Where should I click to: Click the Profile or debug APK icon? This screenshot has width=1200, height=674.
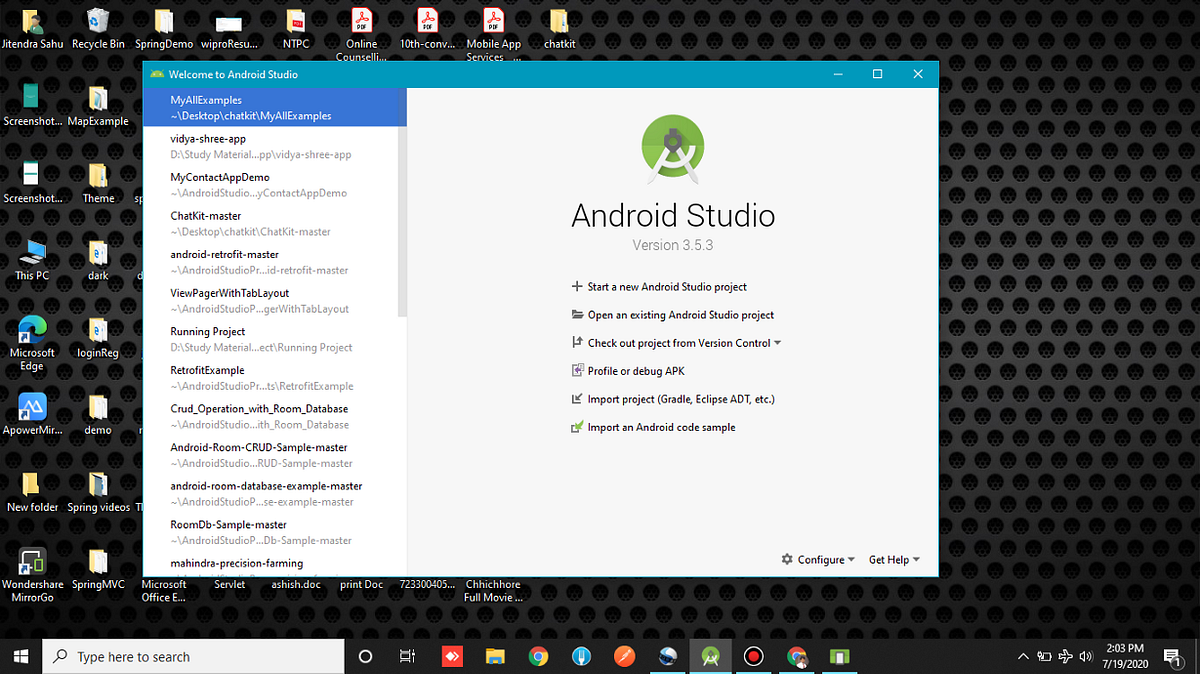[x=575, y=371]
